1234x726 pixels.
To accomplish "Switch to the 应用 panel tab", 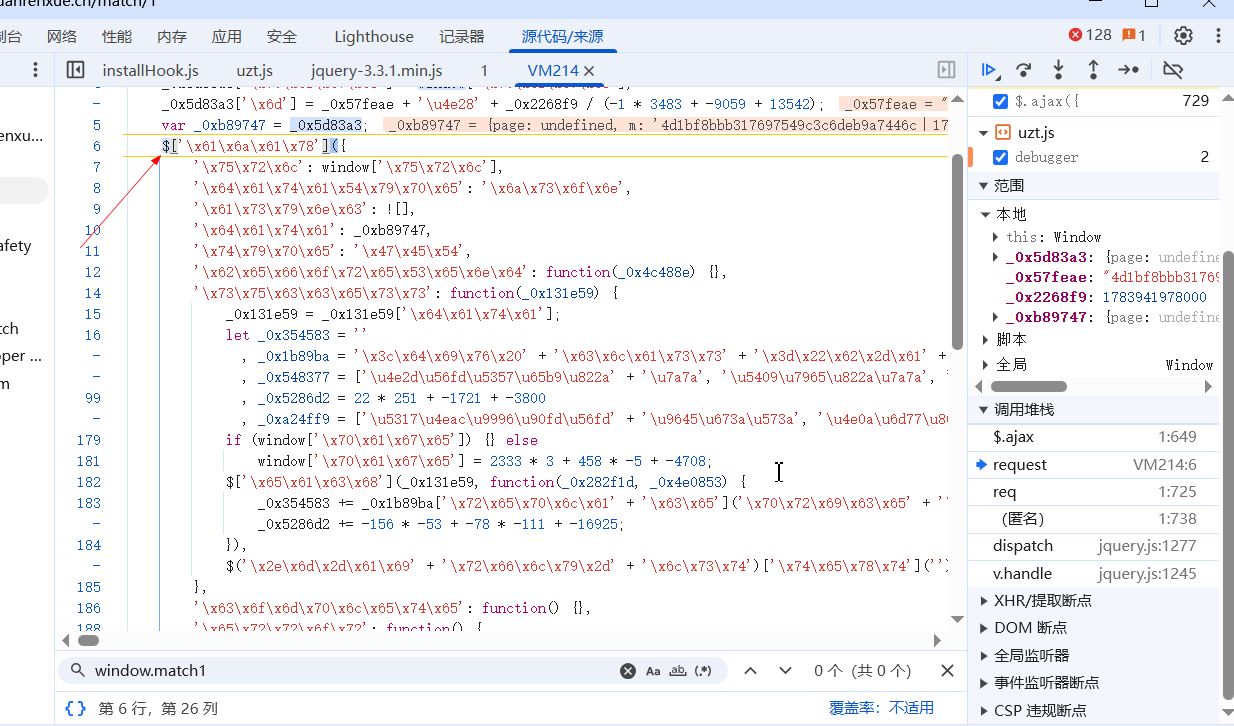I will tap(227, 37).
